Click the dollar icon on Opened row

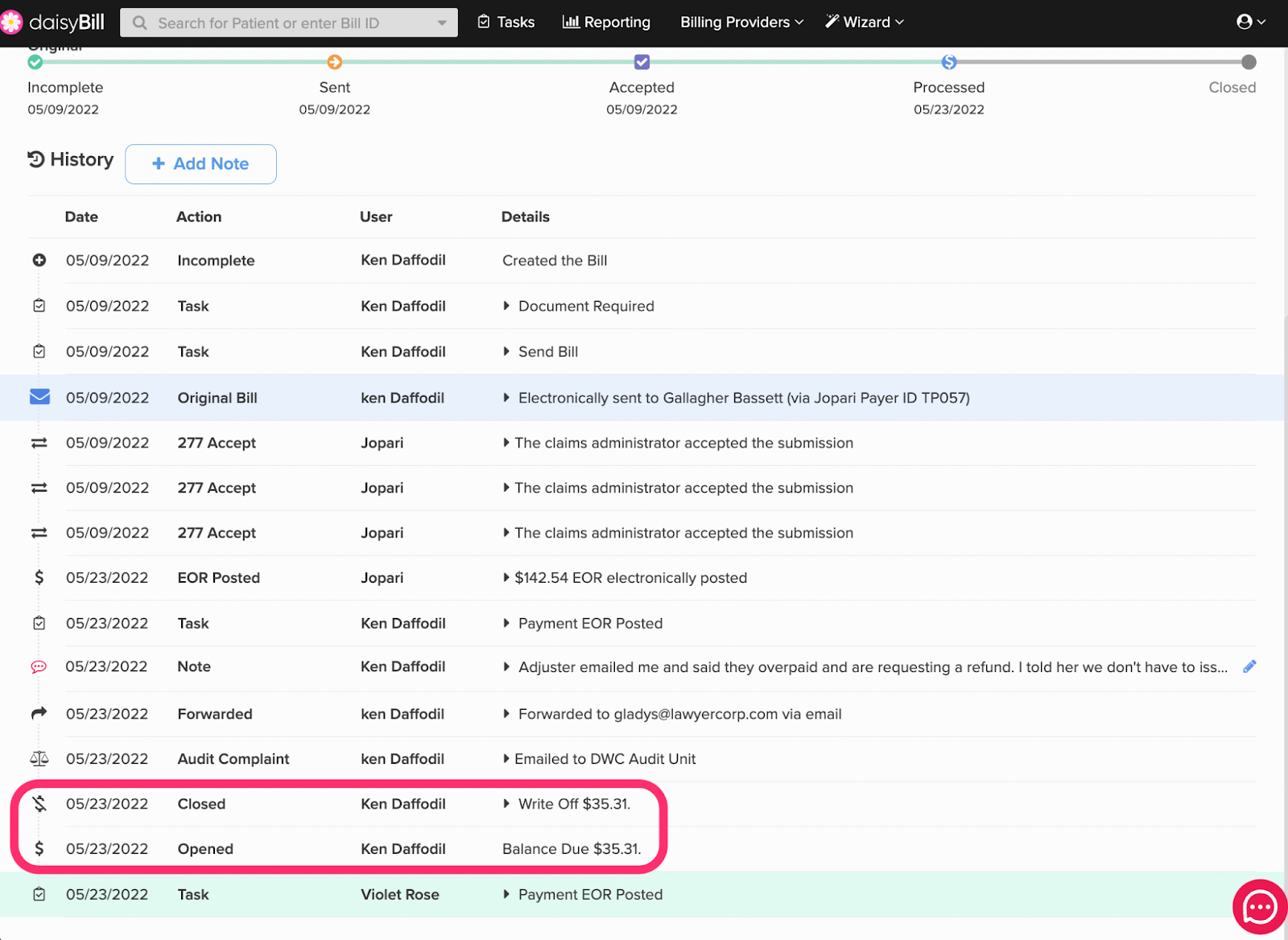(39, 848)
